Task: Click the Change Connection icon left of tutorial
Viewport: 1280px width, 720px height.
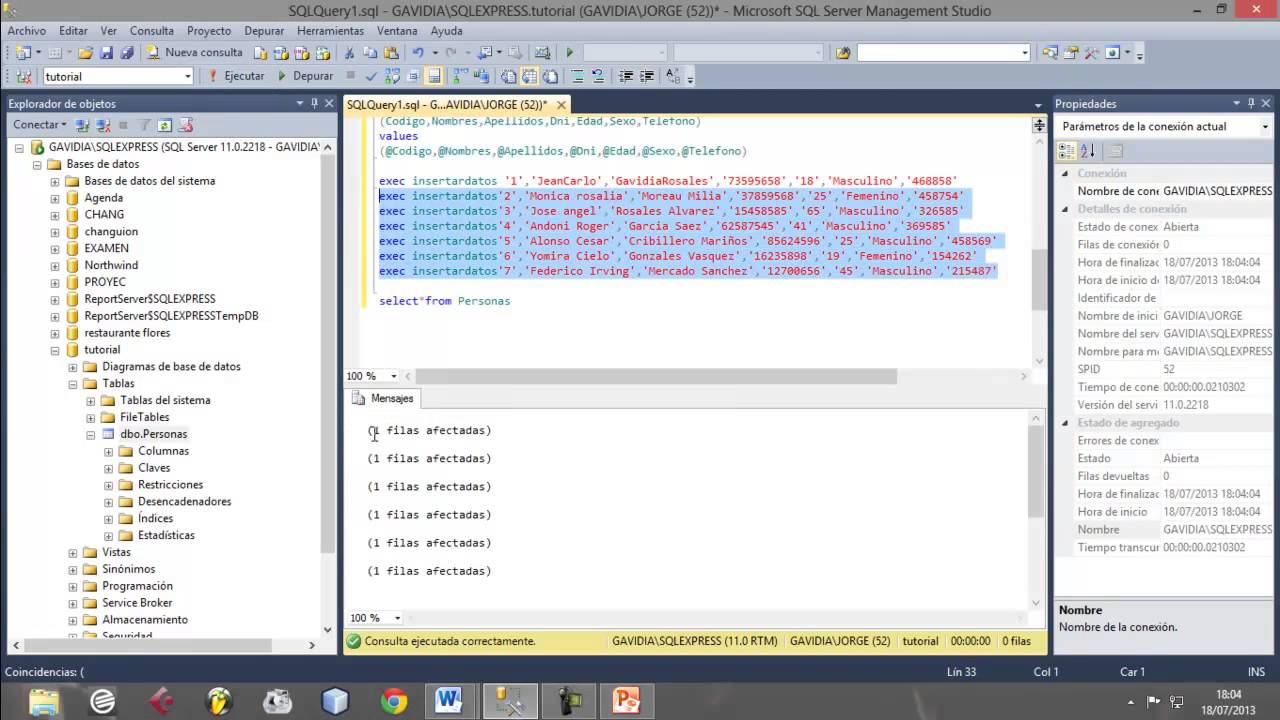Action: tap(22, 76)
